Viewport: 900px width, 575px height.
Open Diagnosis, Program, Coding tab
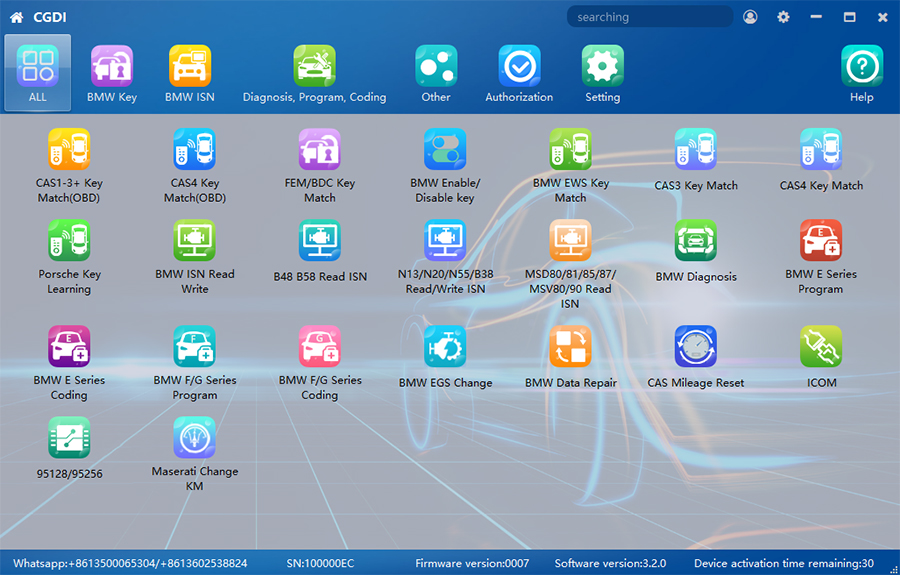[x=314, y=74]
